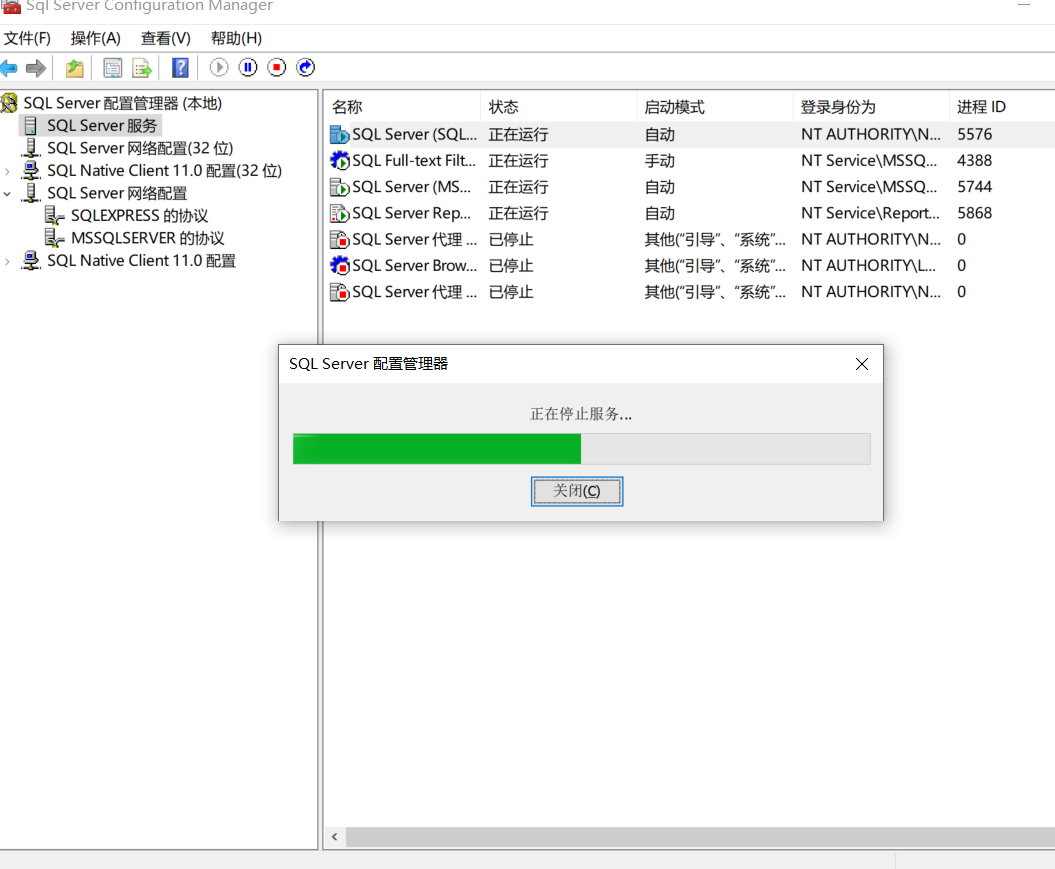Click the horizontal scrollbar below the services list
The width and height of the screenshot is (1055, 869).
tap(600, 836)
